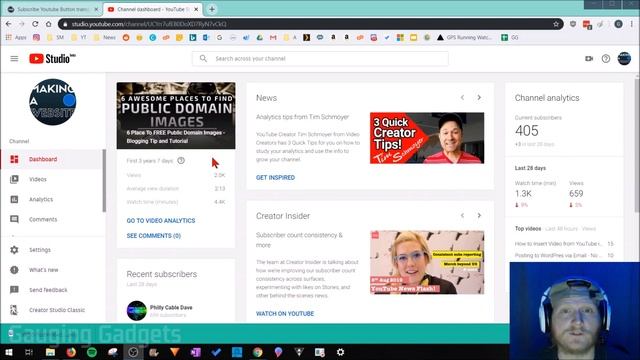Image resolution: width=640 pixels, height=360 pixels.
Task: Open a new browser tab
Action: (212, 9)
